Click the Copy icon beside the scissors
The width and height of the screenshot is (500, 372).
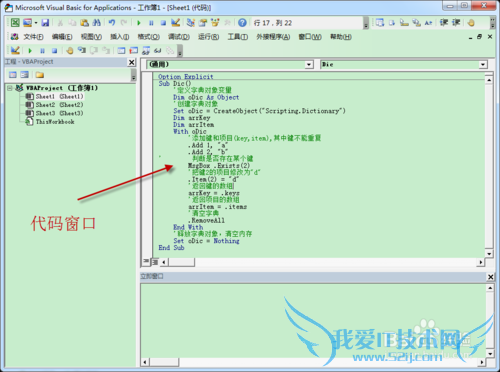(x=72, y=23)
